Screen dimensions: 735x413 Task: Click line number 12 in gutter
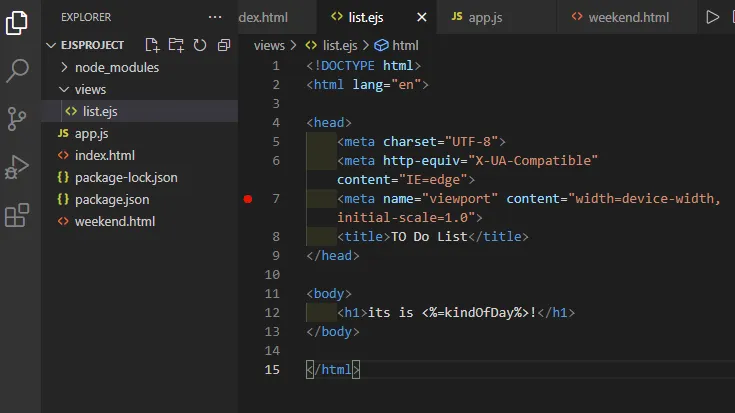click(x=272, y=313)
